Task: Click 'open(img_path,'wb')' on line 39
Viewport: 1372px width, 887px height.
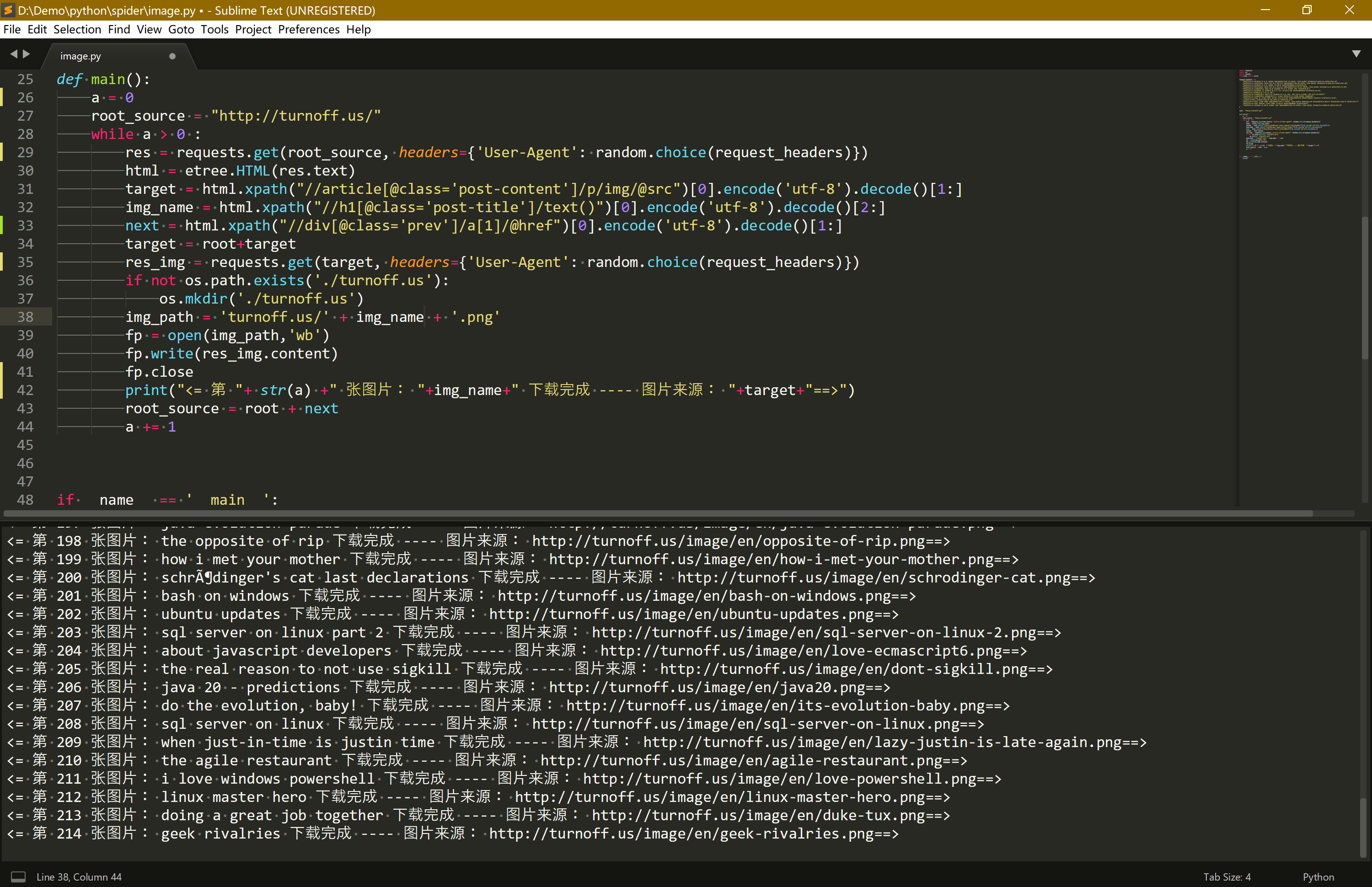Action: click(x=249, y=335)
